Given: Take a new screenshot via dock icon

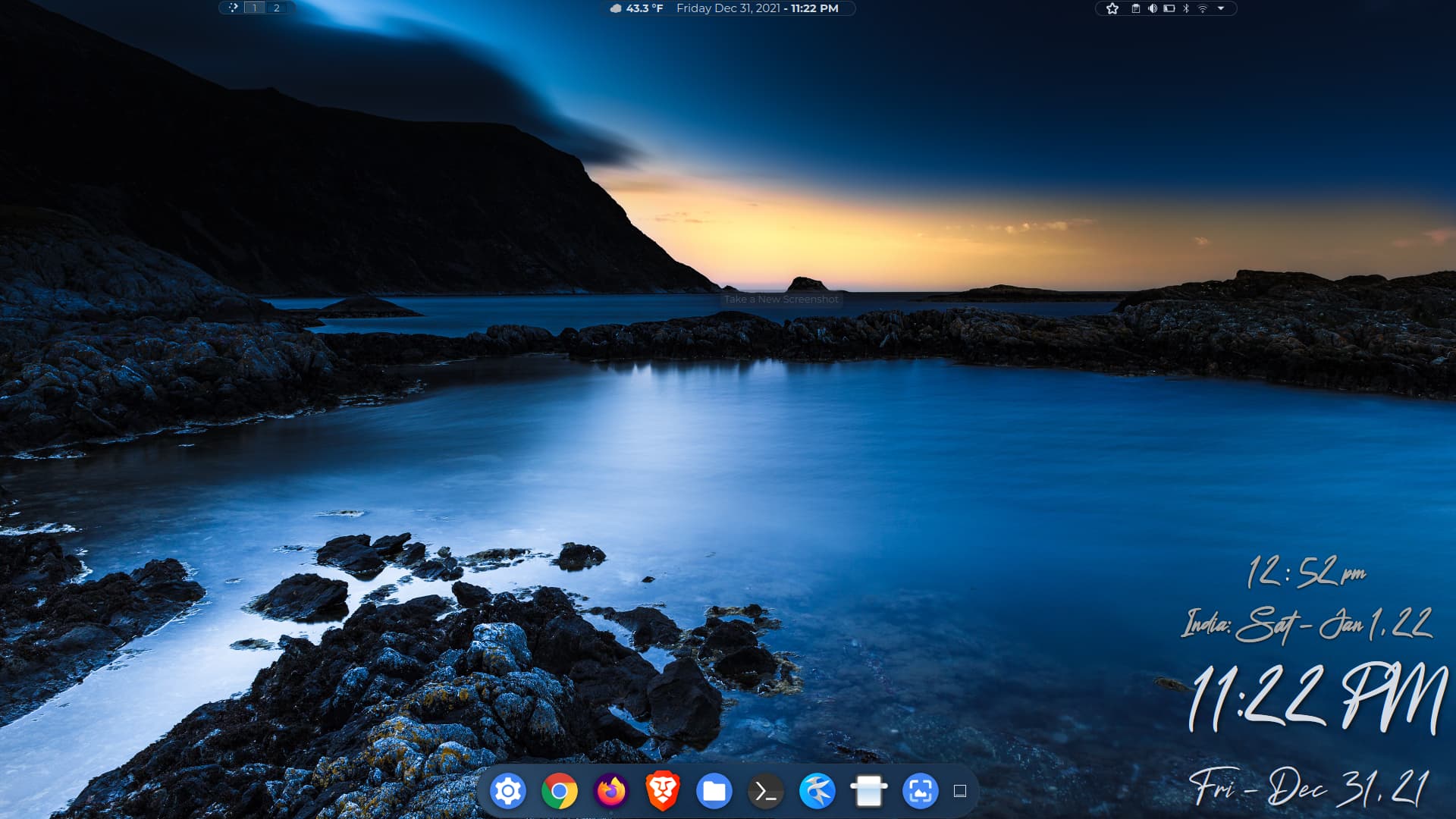Looking at the screenshot, I should [921, 791].
